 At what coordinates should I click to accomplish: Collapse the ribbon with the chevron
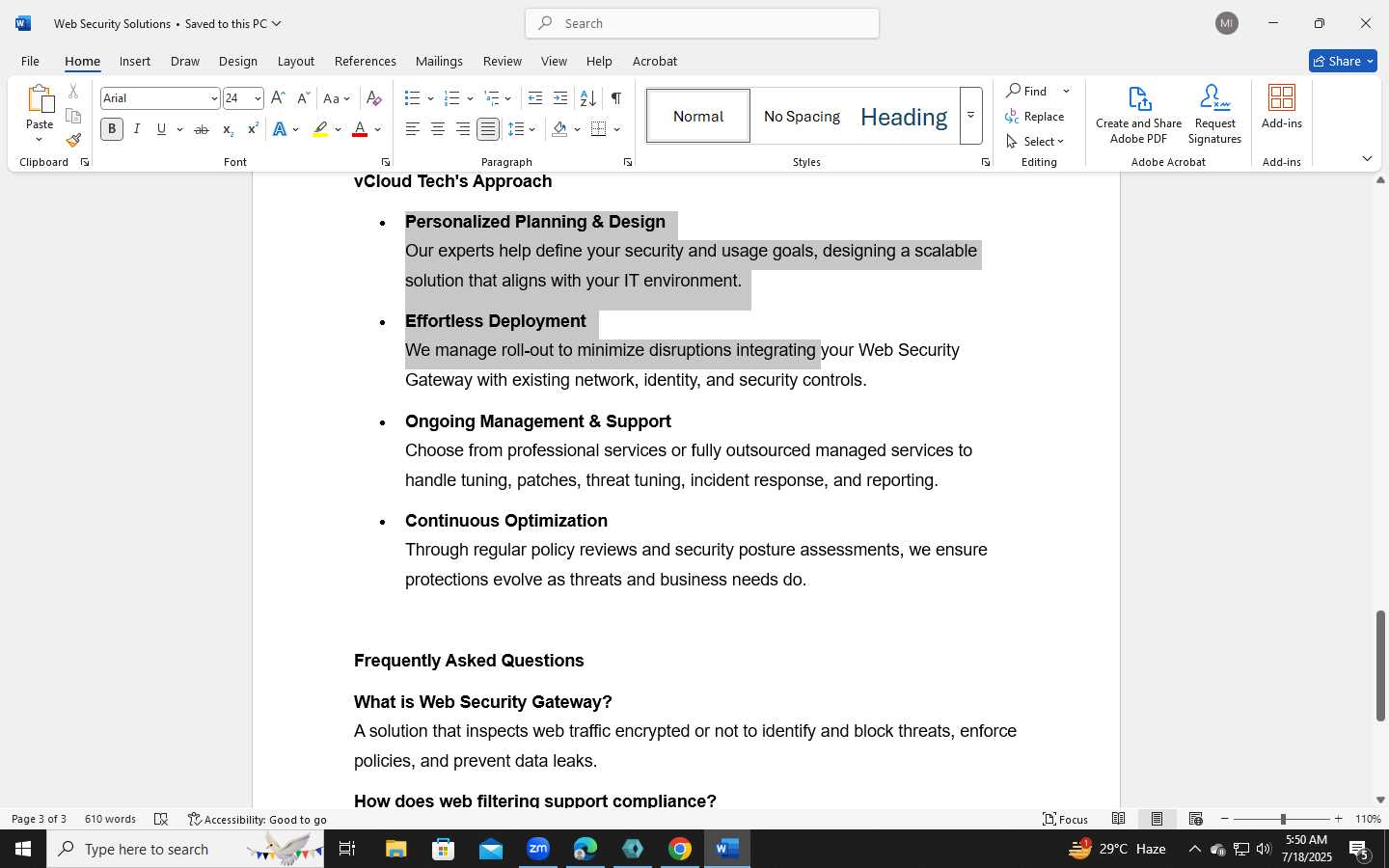tap(1367, 159)
